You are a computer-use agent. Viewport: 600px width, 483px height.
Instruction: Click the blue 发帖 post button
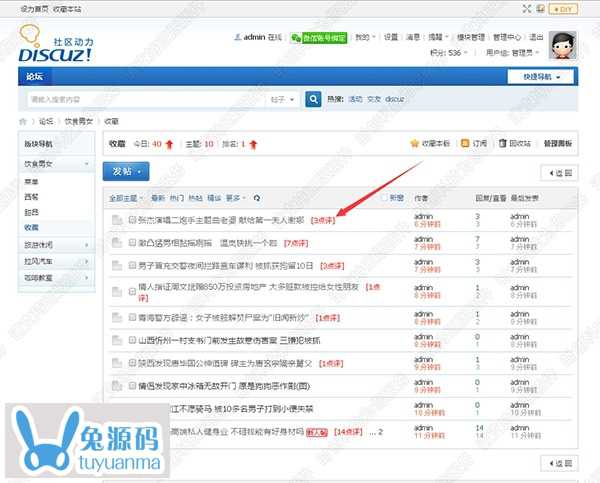pos(127,172)
